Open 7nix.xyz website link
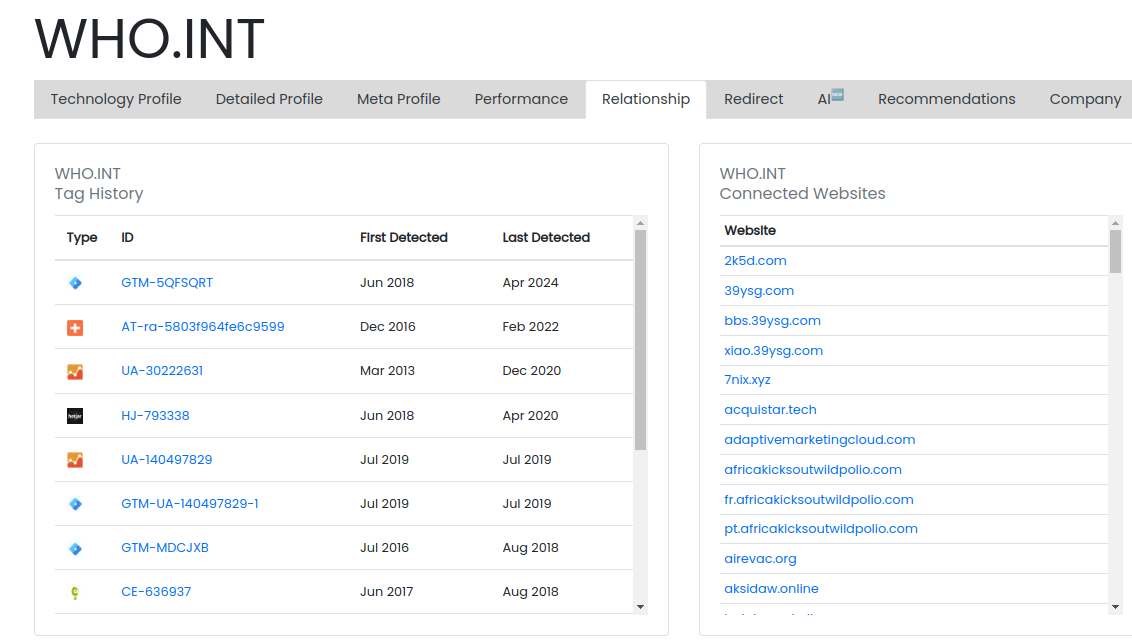 (x=747, y=380)
